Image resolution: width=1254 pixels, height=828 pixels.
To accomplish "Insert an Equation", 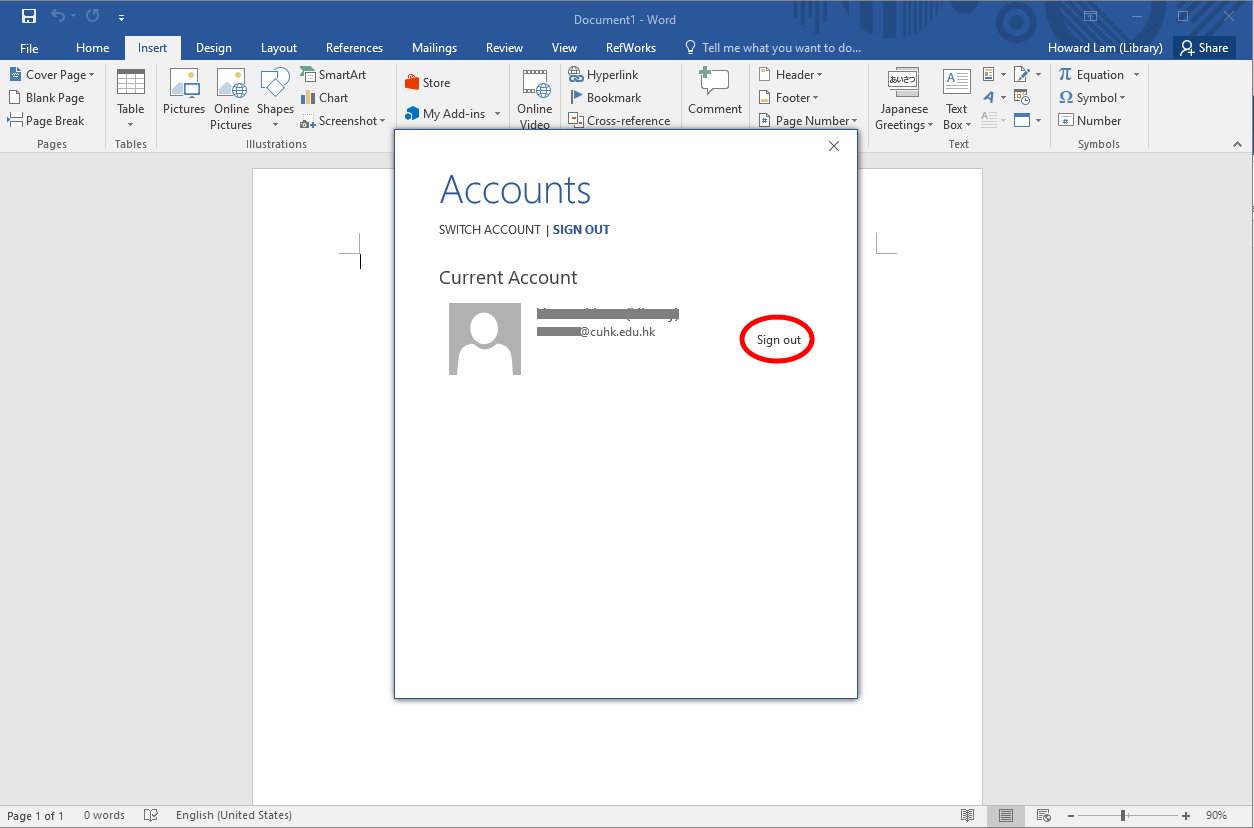I will point(1099,75).
